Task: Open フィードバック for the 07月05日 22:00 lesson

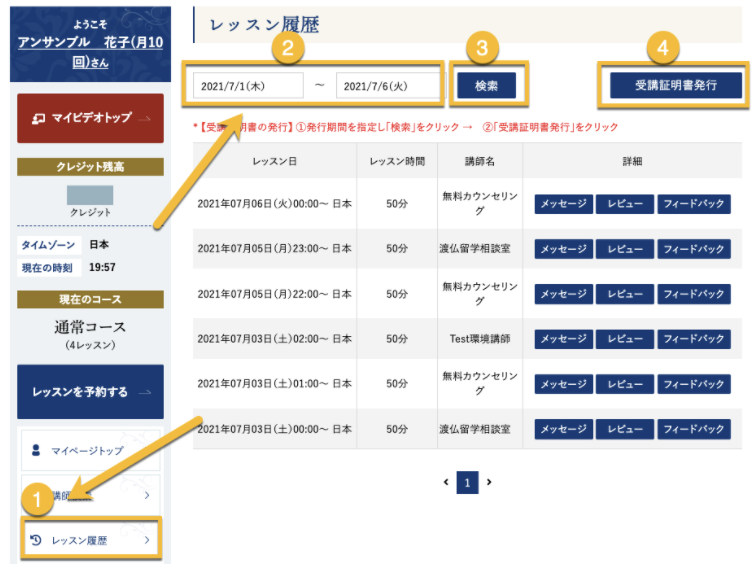Action: pyautogui.click(x=694, y=294)
